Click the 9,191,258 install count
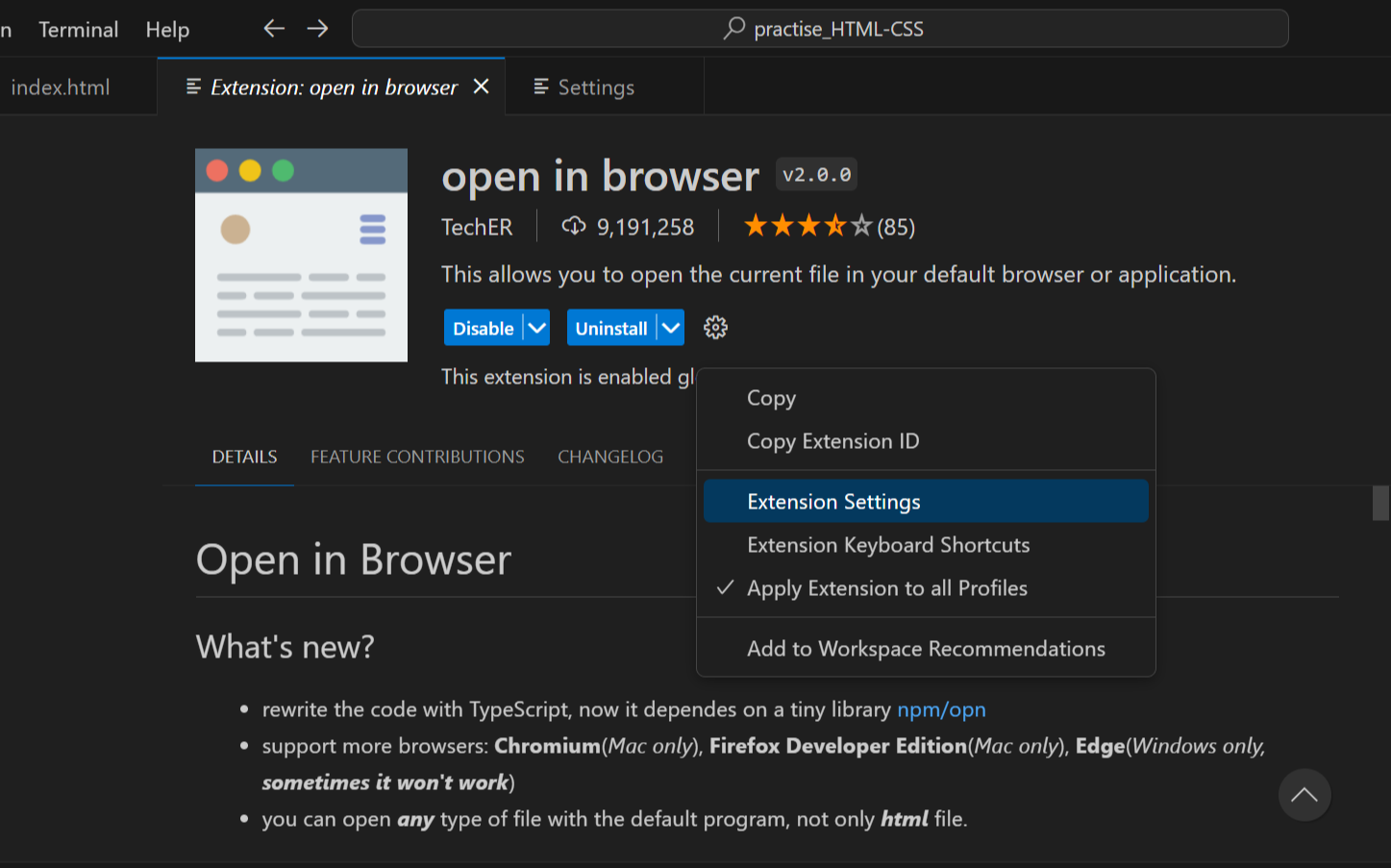This screenshot has width=1391, height=868. pyautogui.click(x=645, y=227)
